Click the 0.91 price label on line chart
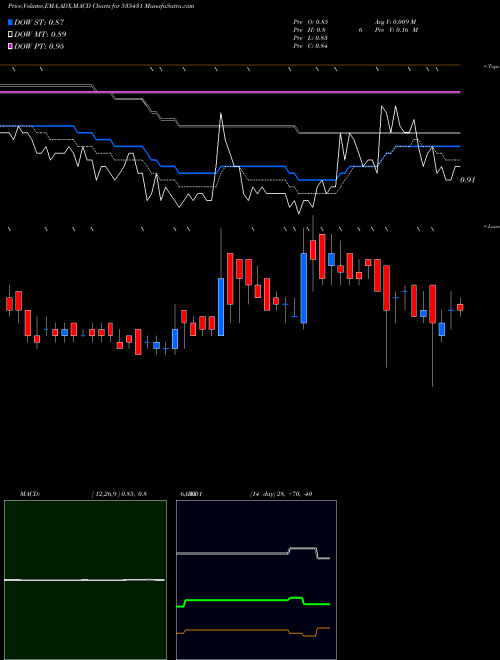Viewport: 500px width, 660px height. [x=467, y=180]
